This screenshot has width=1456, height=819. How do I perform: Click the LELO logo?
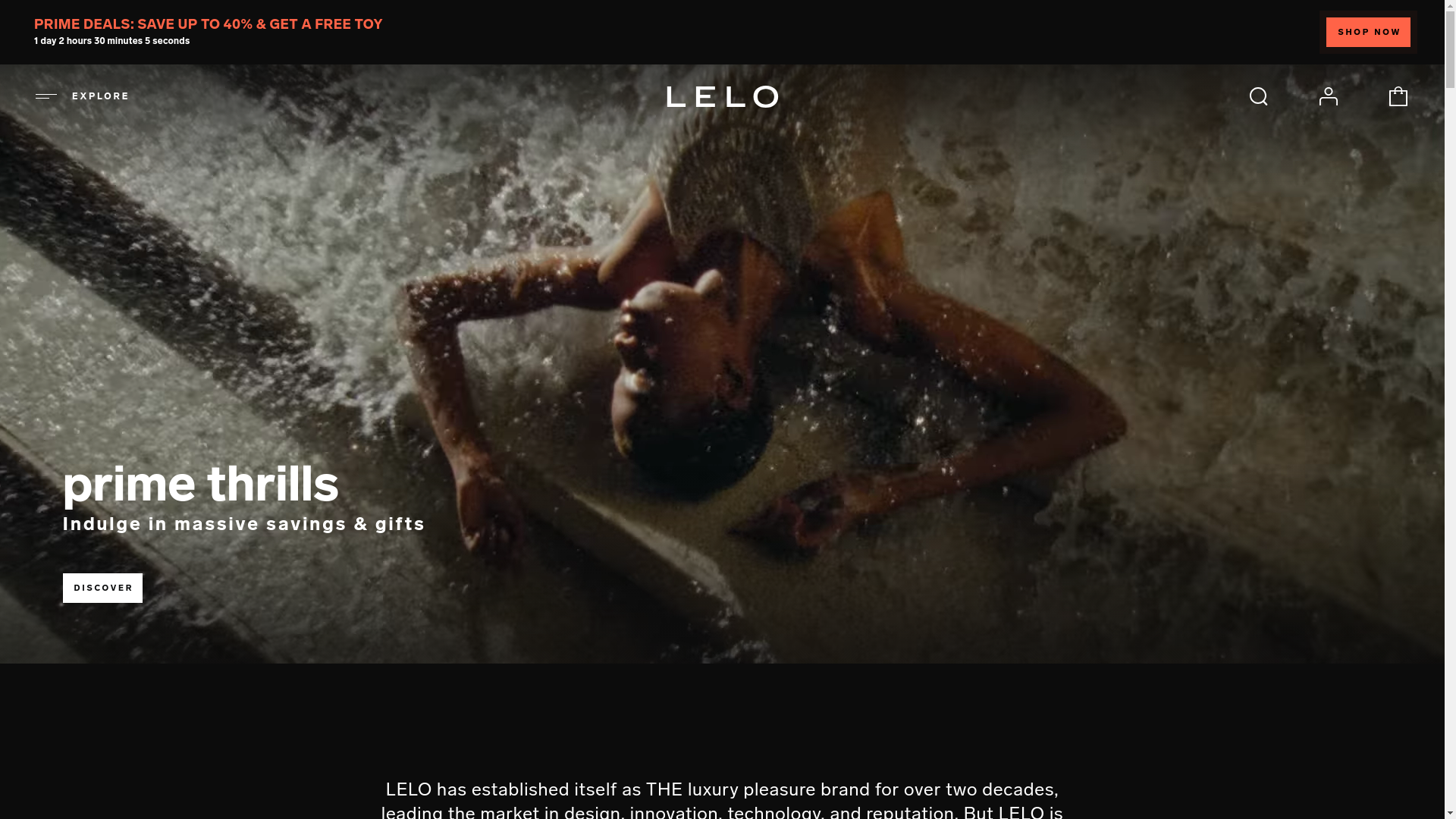pyautogui.click(x=722, y=96)
